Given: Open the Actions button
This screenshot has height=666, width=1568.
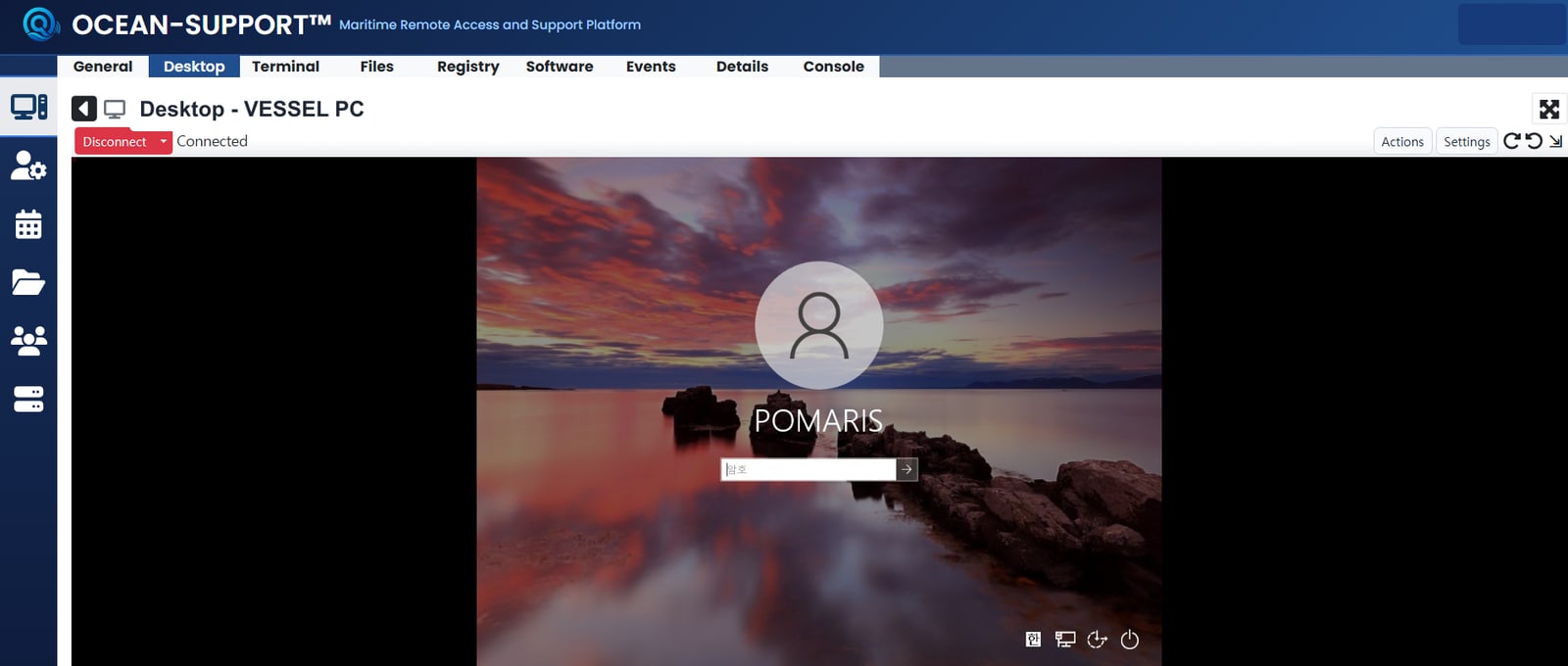Looking at the screenshot, I should pos(1402,141).
